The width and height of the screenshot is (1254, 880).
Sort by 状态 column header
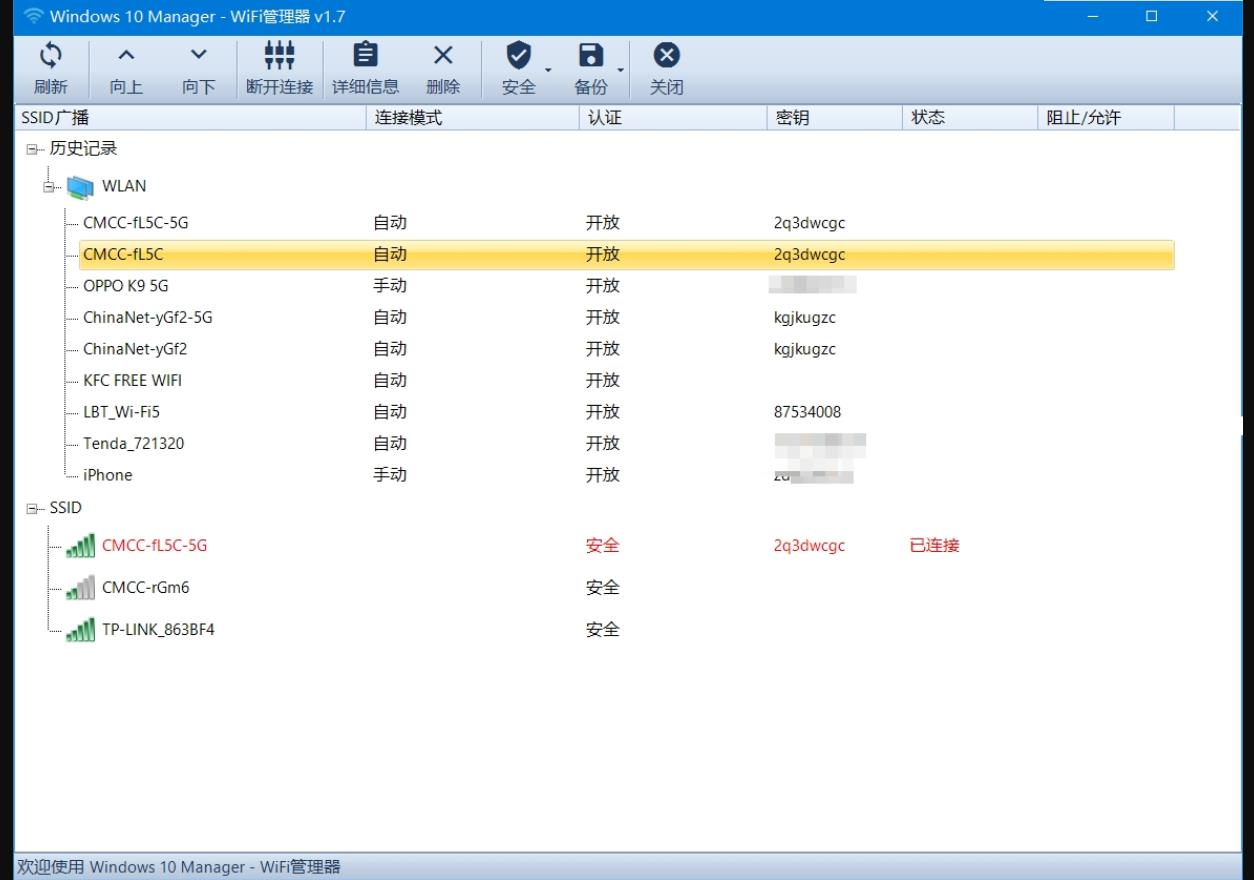point(970,117)
